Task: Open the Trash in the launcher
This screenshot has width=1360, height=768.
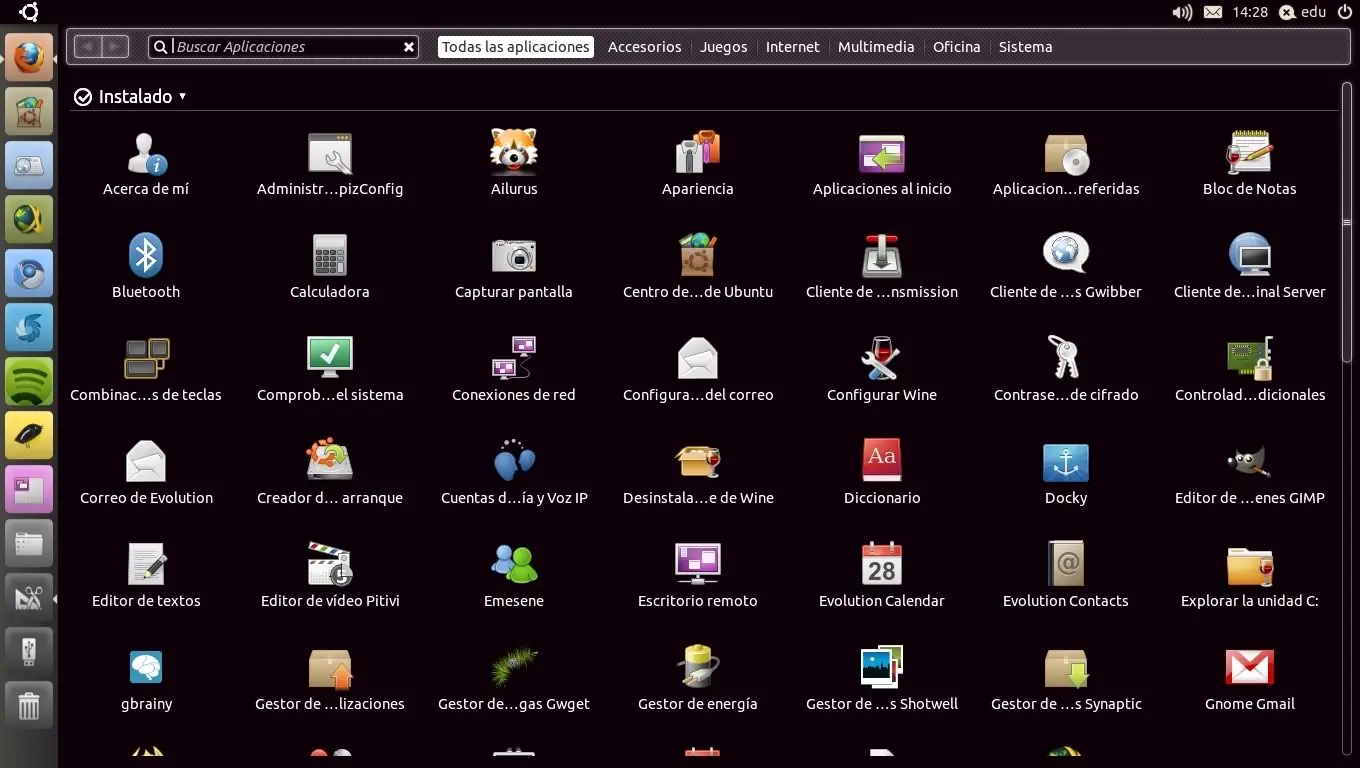Action: [29, 705]
